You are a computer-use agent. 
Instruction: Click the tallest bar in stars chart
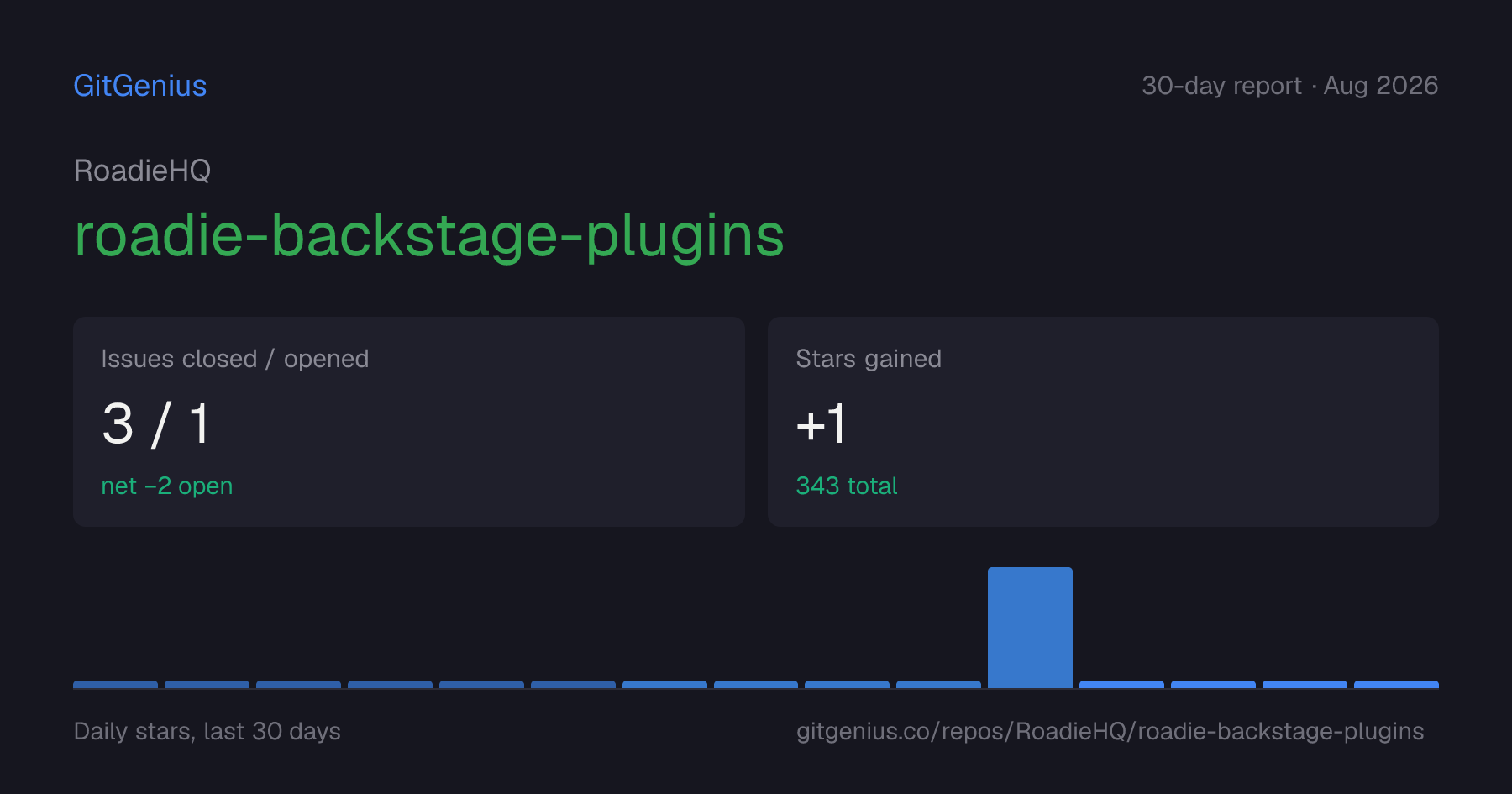[x=1030, y=628]
